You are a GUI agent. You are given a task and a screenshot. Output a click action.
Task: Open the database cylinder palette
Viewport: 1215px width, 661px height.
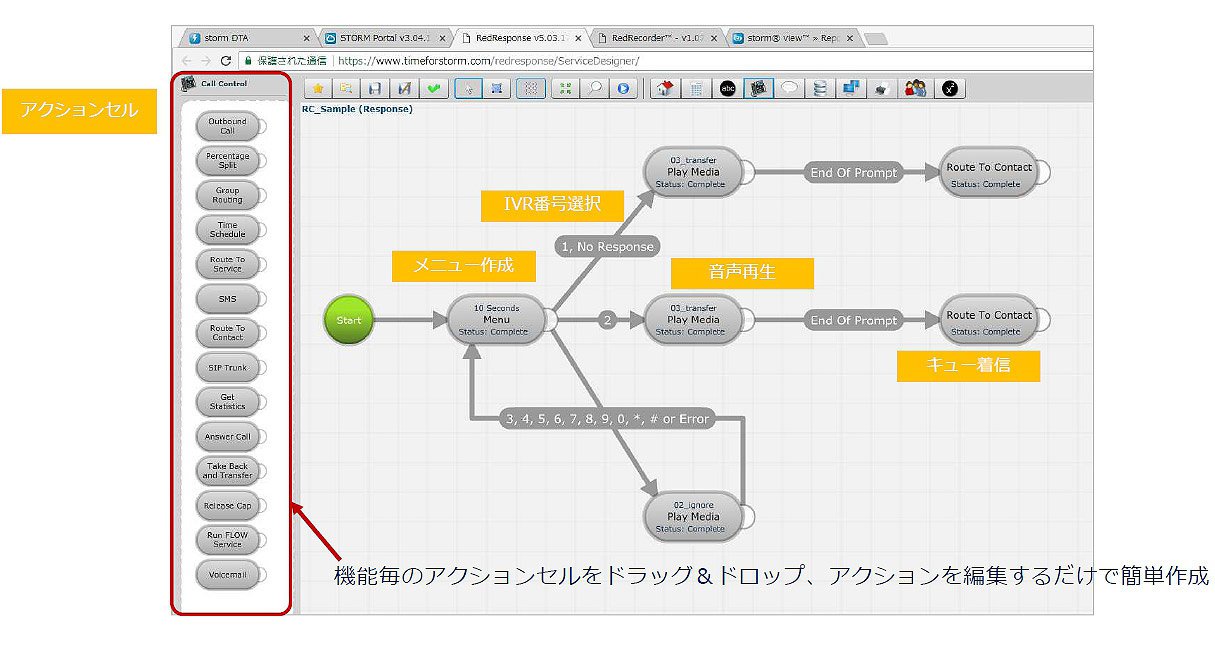pyautogui.click(x=820, y=88)
